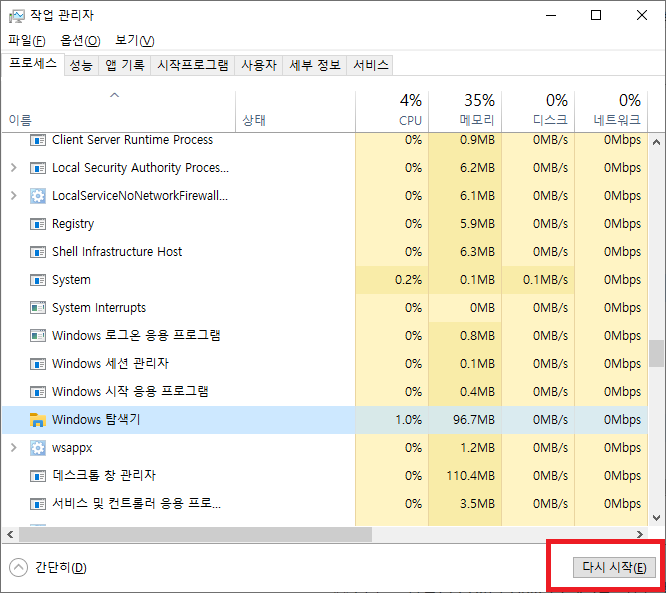
Task: Expand the Local Security Authority Process group
Action: click(14, 168)
